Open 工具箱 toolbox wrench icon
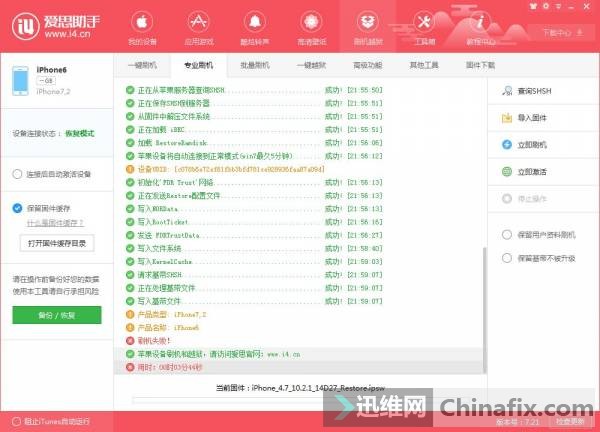 (x=424, y=22)
